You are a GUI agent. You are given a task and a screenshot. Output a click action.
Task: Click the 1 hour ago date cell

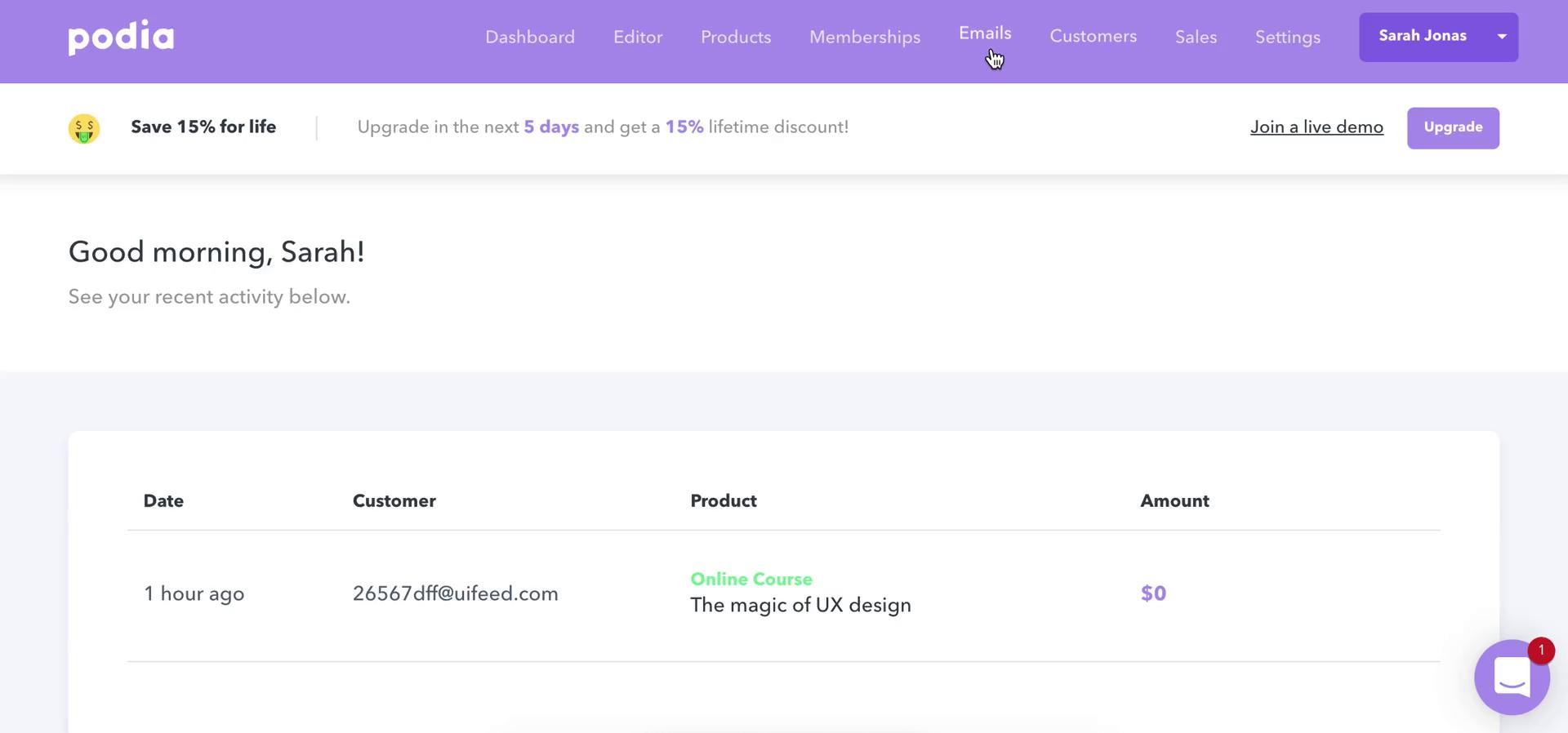pyautogui.click(x=194, y=593)
